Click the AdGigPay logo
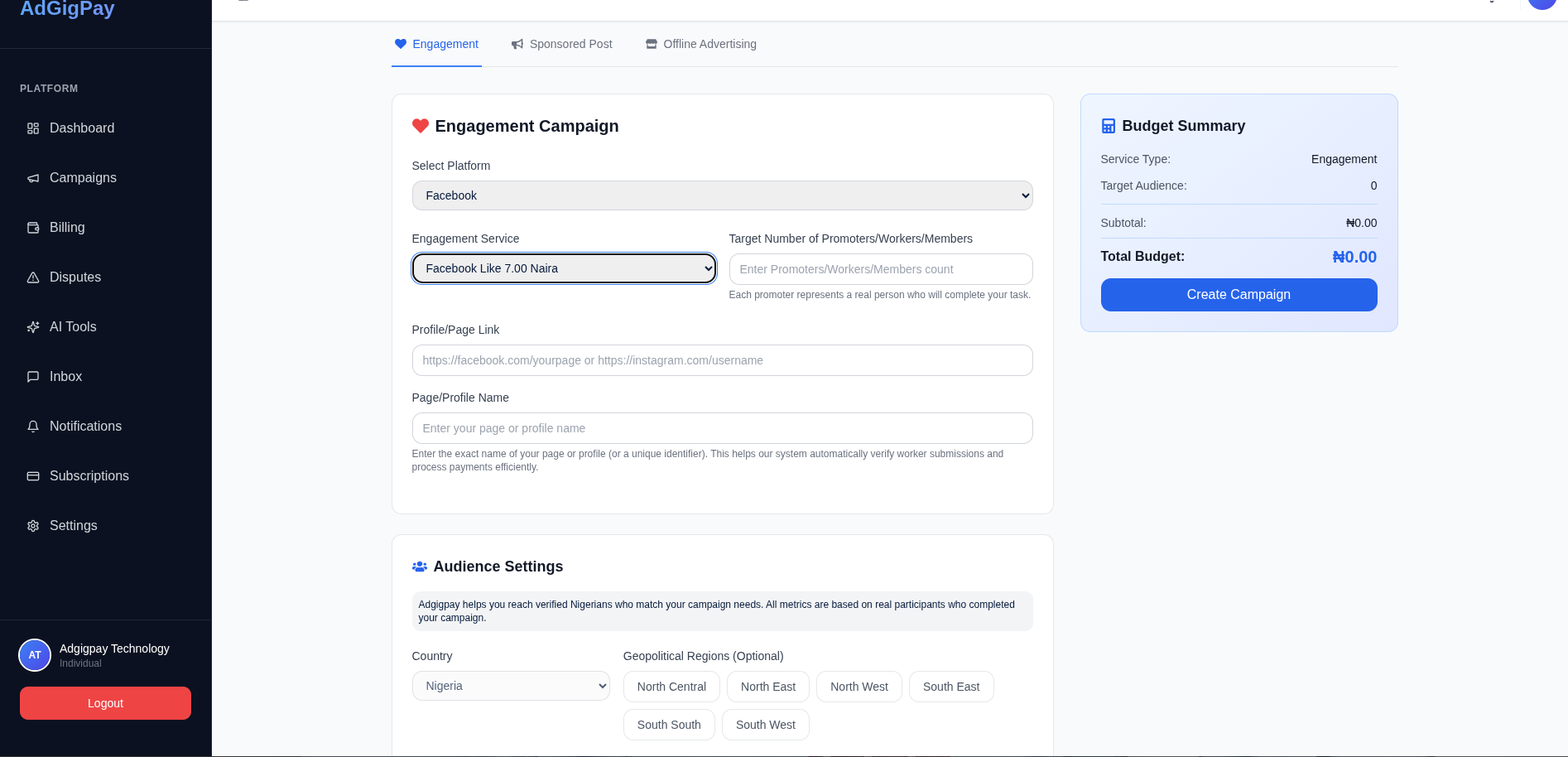1568x757 pixels. click(x=67, y=9)
